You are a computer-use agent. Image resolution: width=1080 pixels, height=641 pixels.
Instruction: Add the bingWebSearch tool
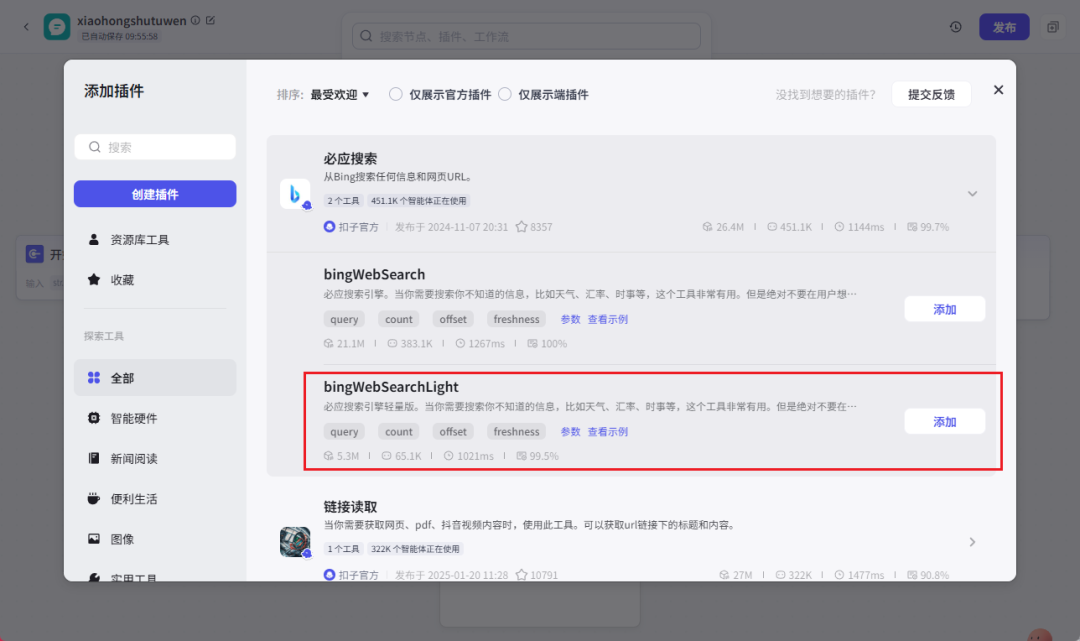click(944, 309)
